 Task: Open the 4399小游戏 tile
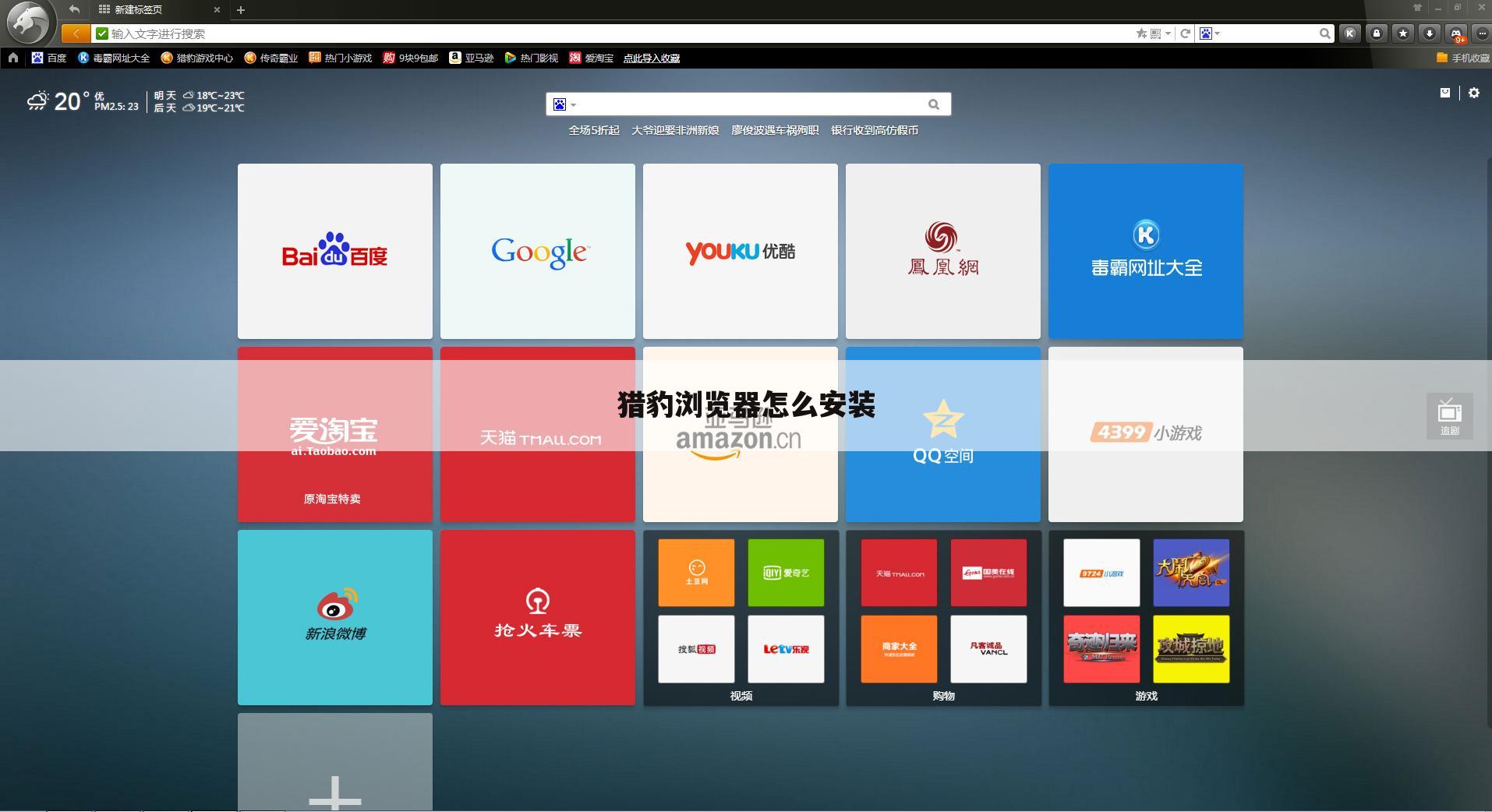[1146, 434]
